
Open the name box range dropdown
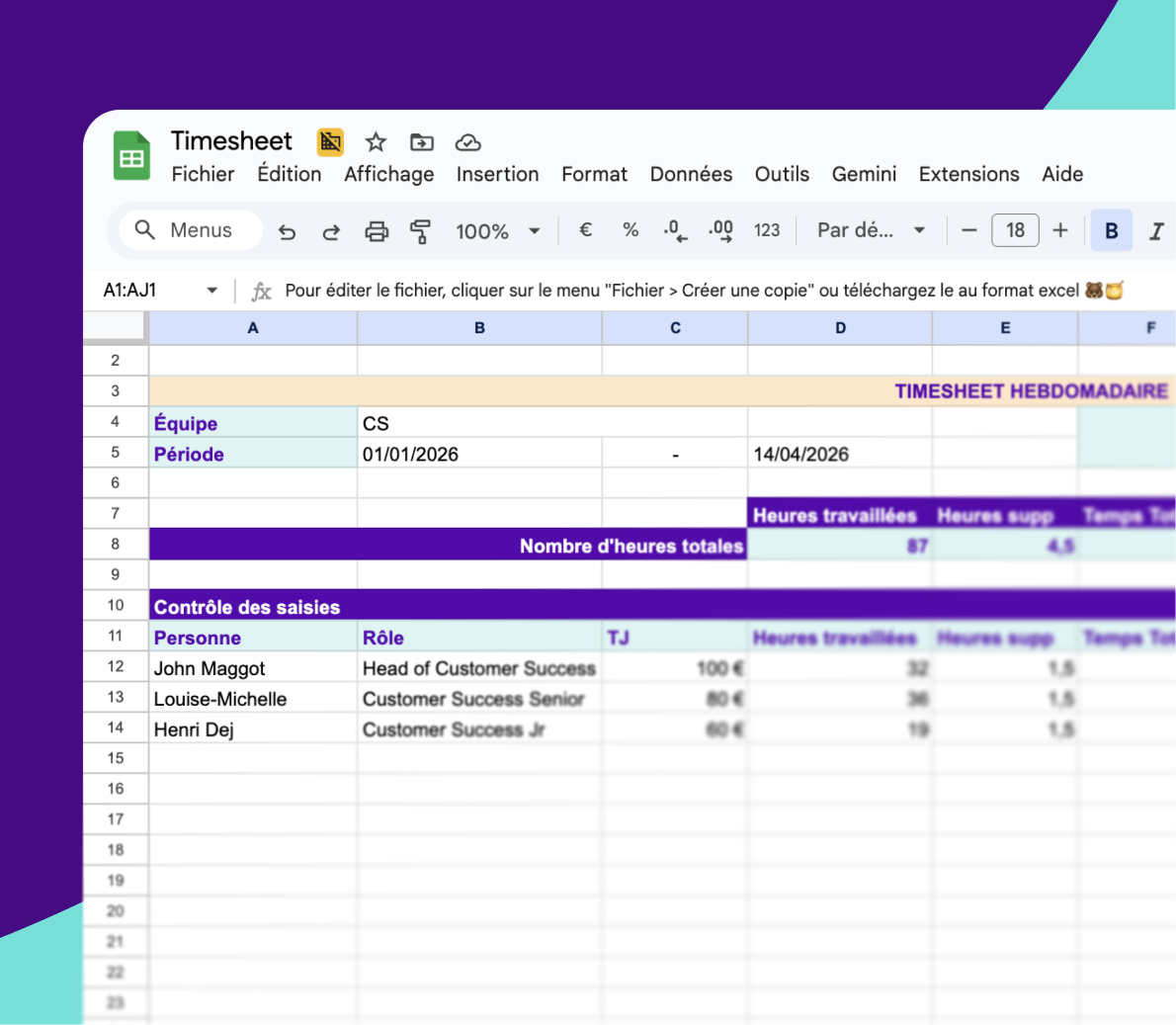pos(211,291)
